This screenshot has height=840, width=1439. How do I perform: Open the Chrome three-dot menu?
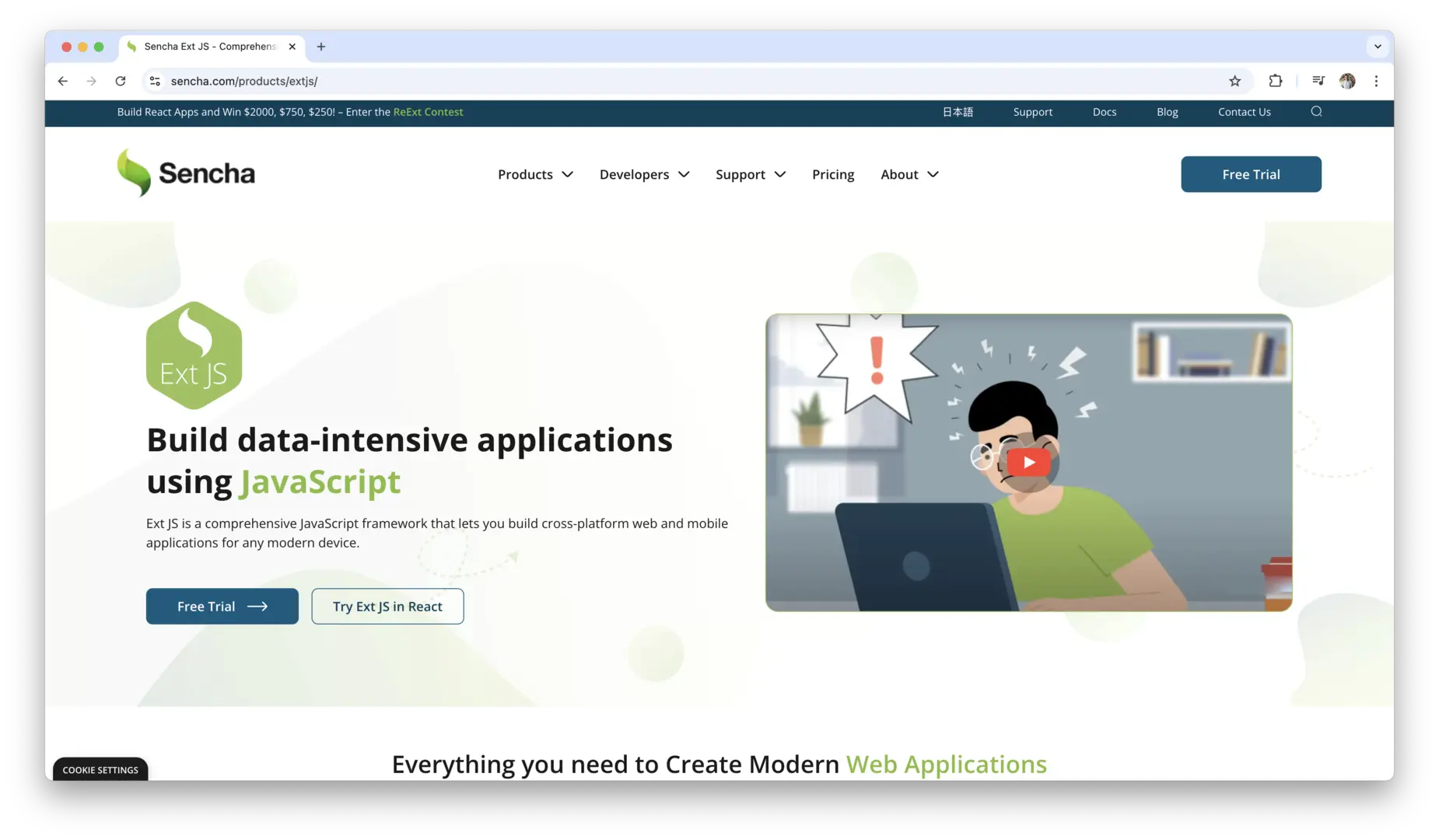[x=1376, y=81]
